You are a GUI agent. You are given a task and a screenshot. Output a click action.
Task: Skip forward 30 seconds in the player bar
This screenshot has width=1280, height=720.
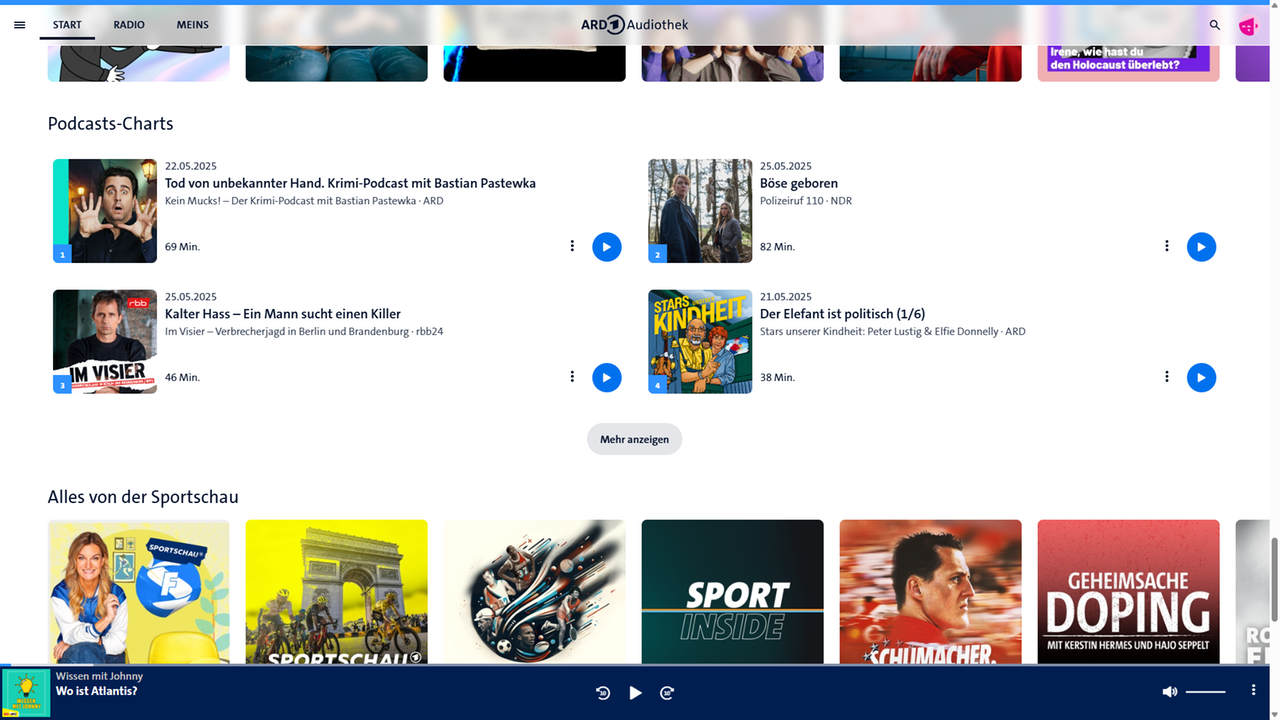667,692
